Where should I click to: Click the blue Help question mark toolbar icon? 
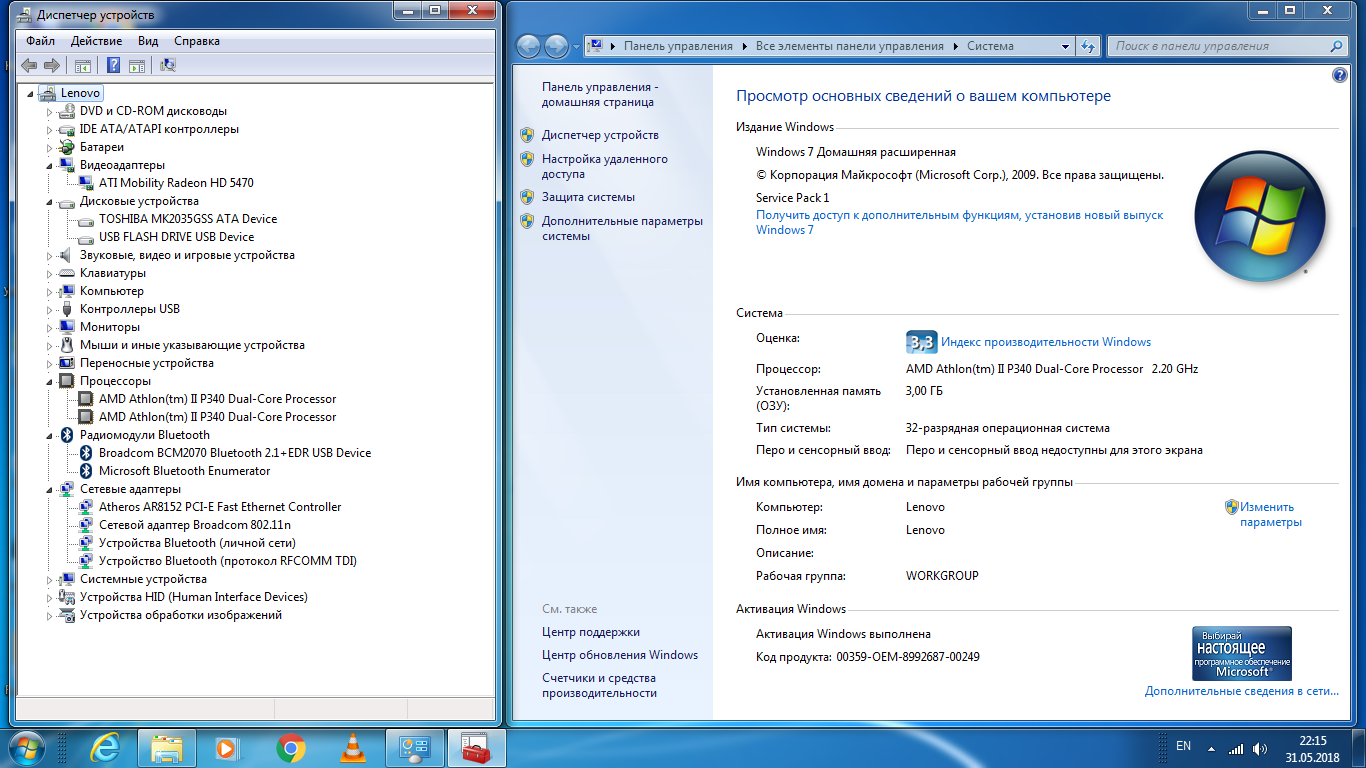113,65
